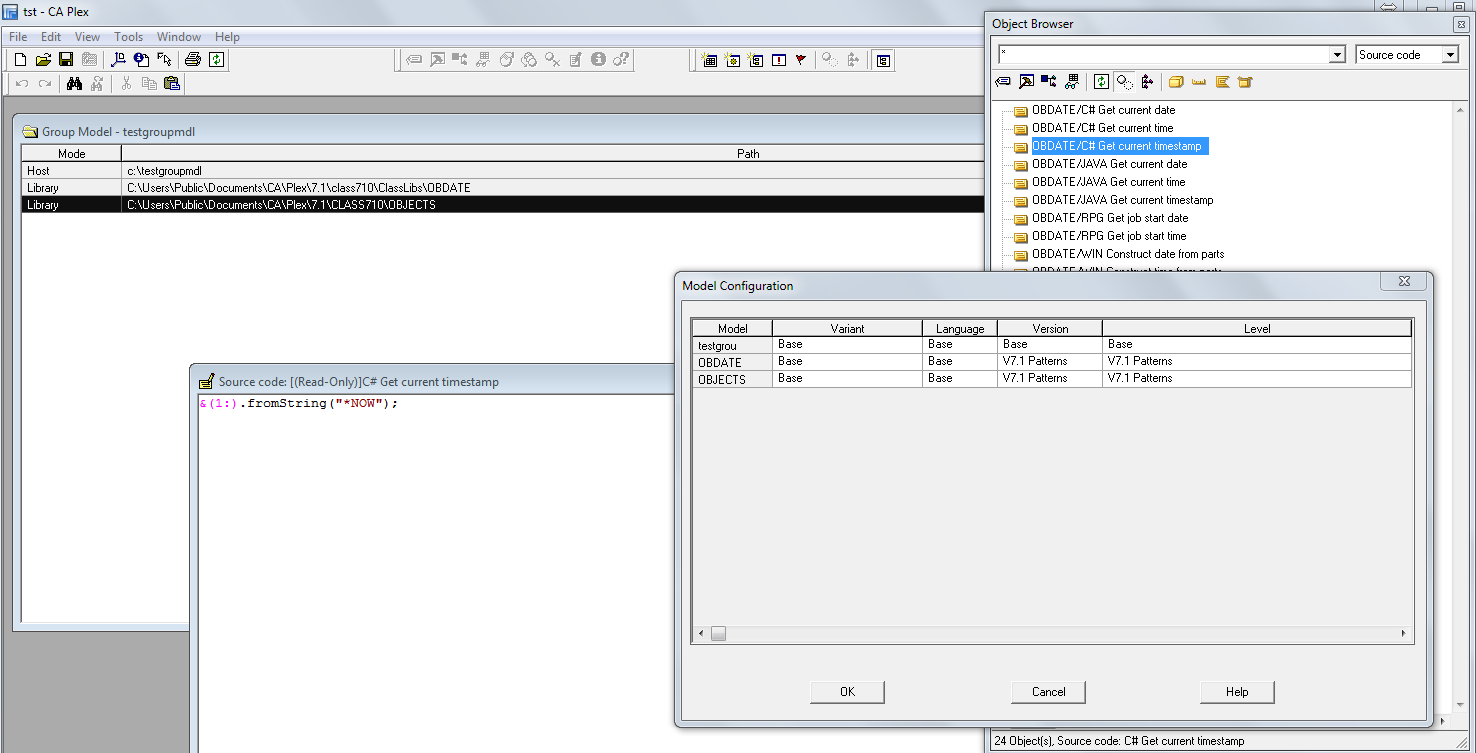Image resolution: width=1476 pixels, height=753 pixels.
Task: Click the new table window icon with spark
Action: [709, 60]
